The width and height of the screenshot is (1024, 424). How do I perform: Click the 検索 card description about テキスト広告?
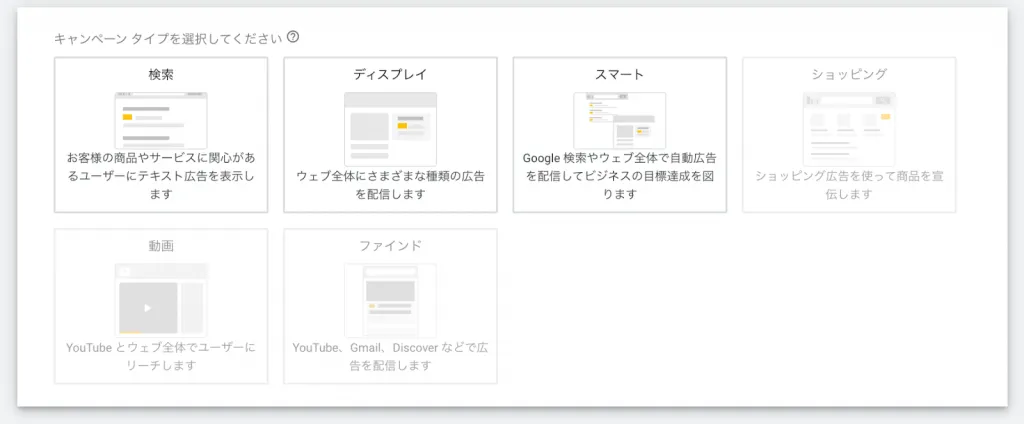(x=161, y=176)
